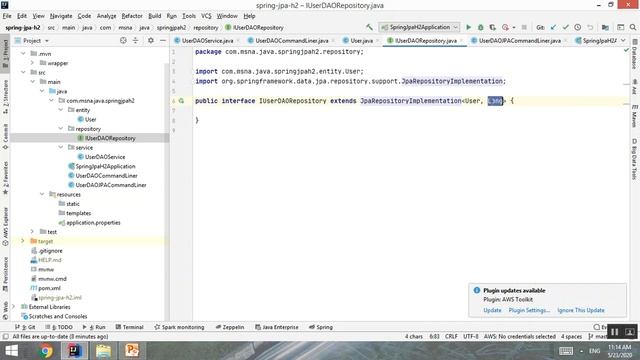Toggle the Persistence tool window
Image resolution: width=640 pixels, height=360 pixels.
point(5,274)
